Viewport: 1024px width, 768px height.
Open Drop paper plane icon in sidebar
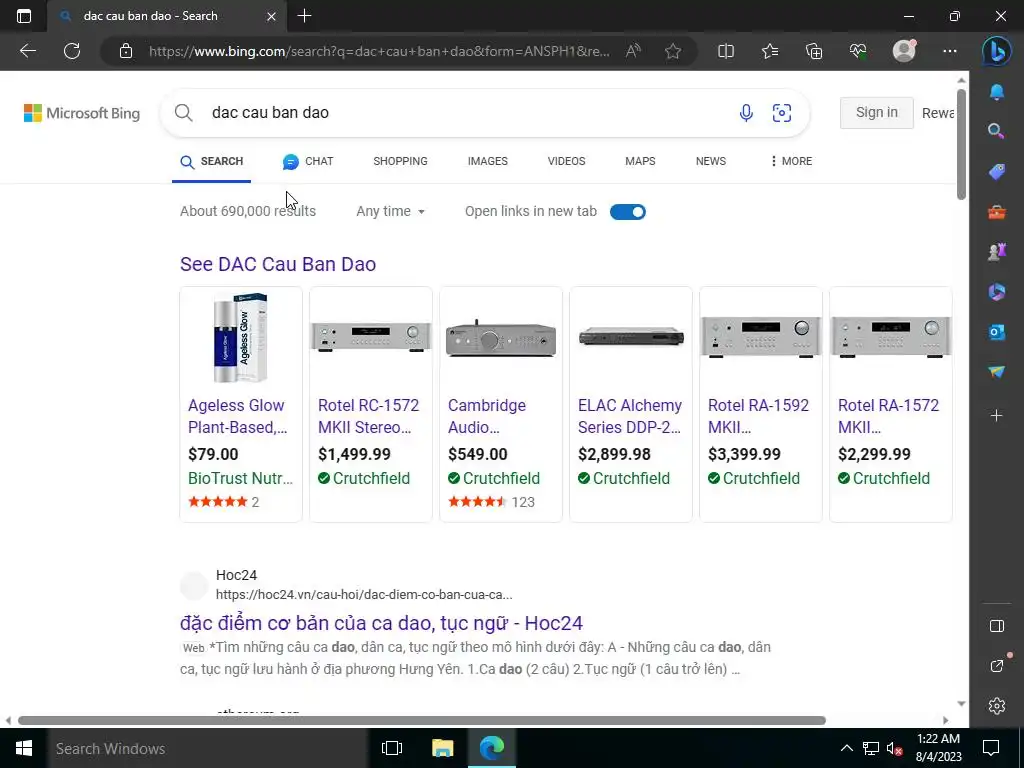997,372
